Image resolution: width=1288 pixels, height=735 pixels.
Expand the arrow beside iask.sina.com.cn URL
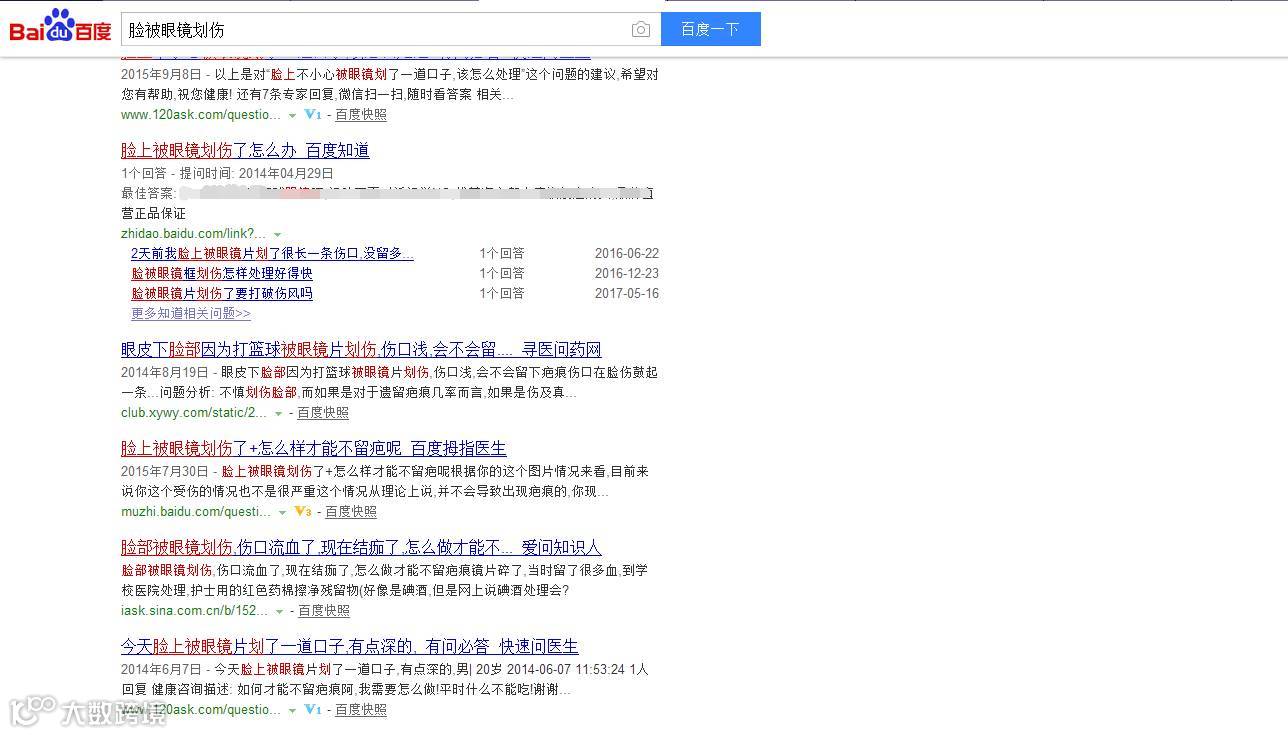pyautogui.click(x=279, y=611)
